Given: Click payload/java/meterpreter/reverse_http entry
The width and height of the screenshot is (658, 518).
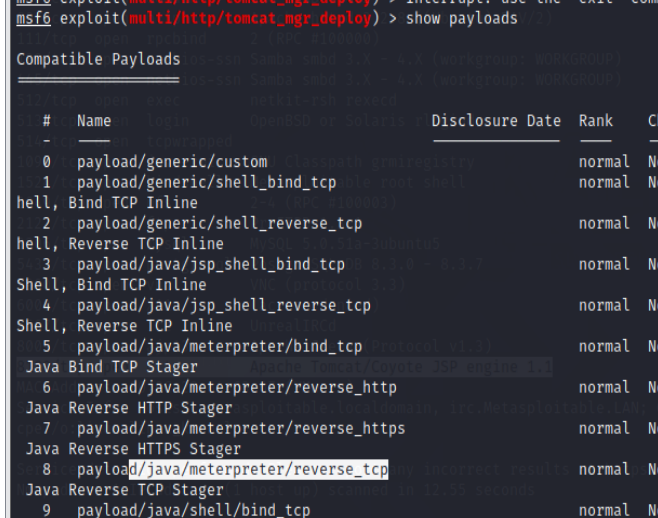Looking at the screenshot, I should [237, 388].
